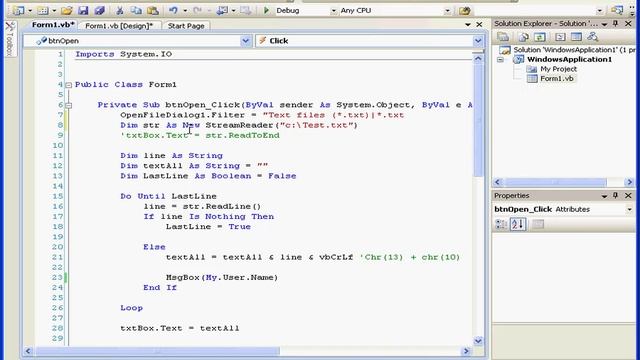Viewport: 640px width, 360px height.
Task: Select My Project in Solution Explorer
Action: [x=553, y=69]
